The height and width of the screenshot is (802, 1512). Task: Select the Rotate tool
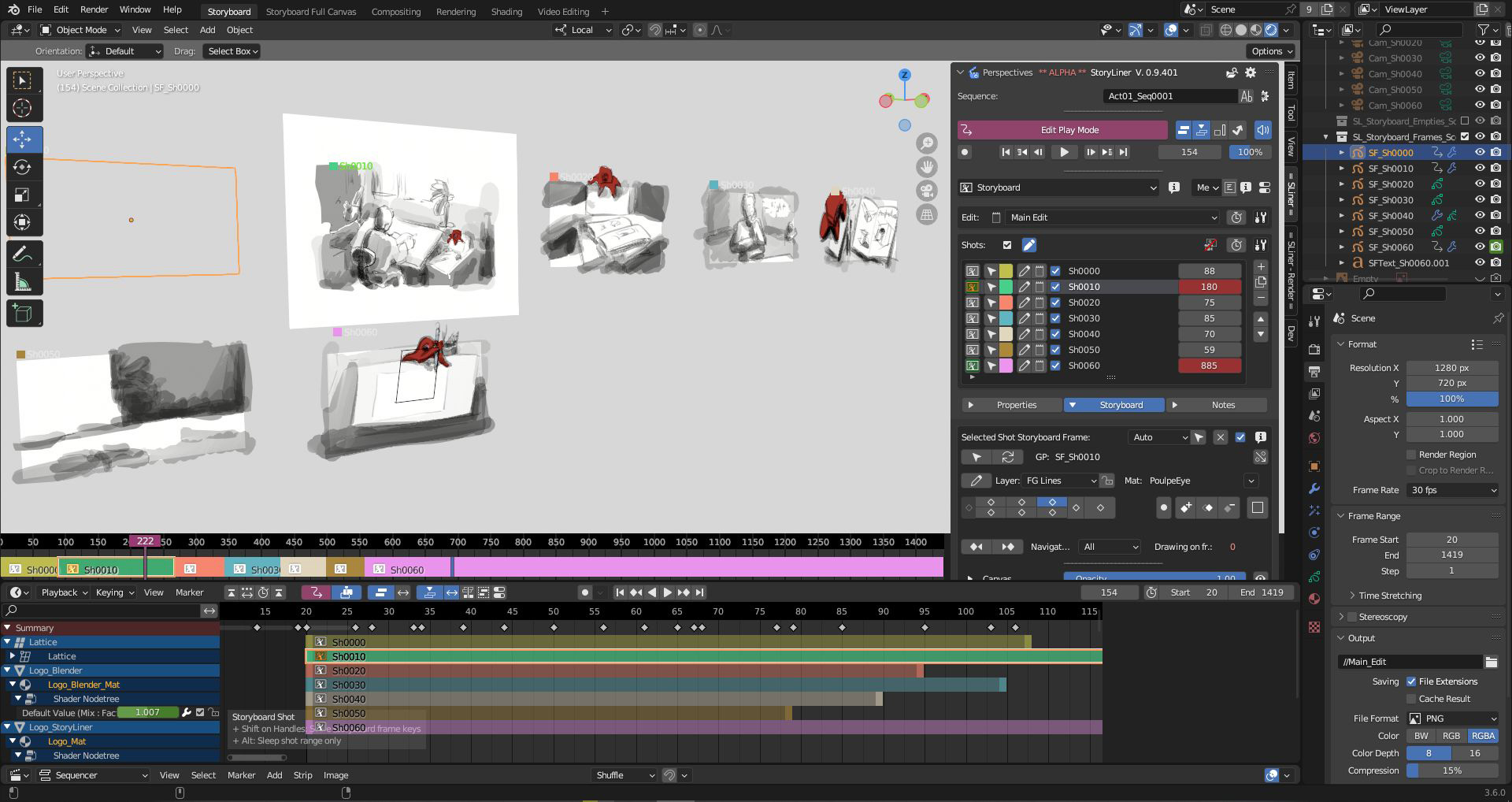click(x=23, y=167)
